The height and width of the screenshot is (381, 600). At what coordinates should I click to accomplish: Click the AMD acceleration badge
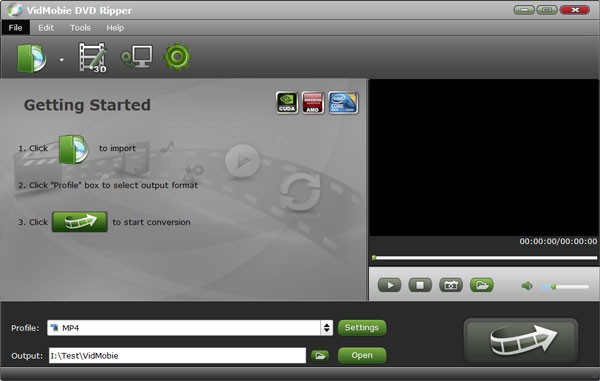click(x=313, y=103)
